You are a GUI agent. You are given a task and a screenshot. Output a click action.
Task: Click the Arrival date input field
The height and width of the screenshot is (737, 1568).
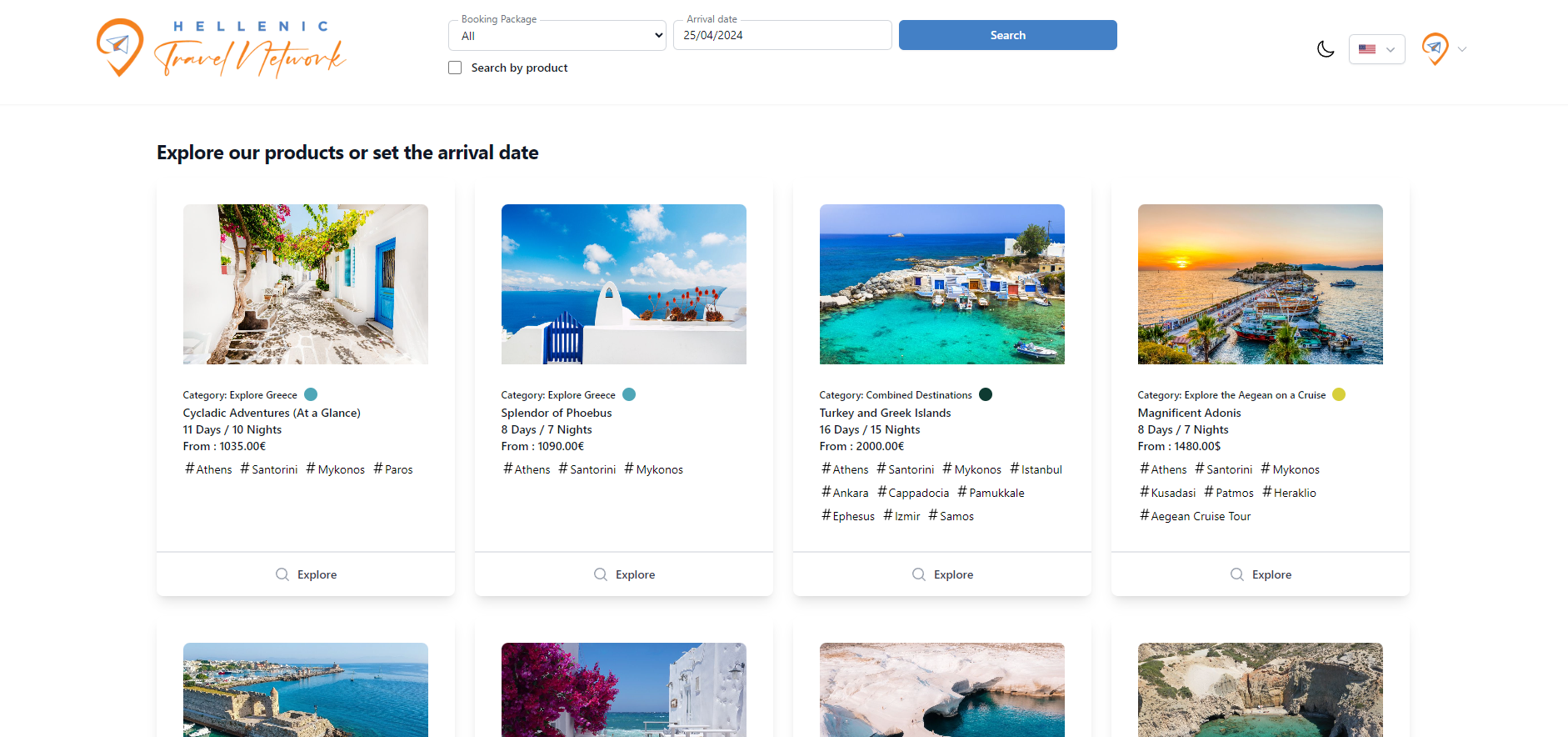pyautogui.click(x=782, y=36)
